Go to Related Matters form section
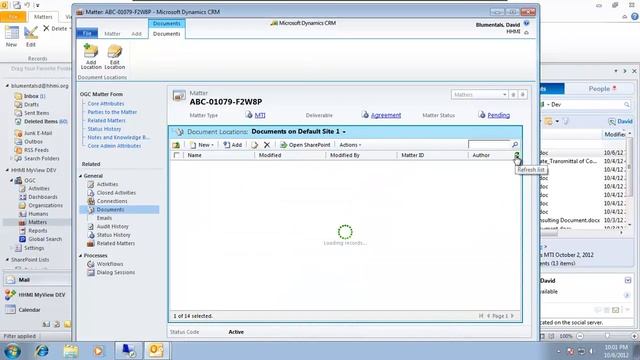The image size is (640, 360). (x=107, y=120)
